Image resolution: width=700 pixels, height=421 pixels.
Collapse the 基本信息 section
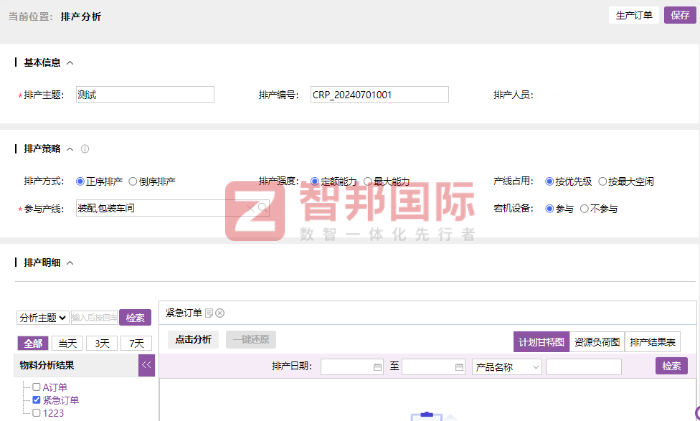pos(70,62)
